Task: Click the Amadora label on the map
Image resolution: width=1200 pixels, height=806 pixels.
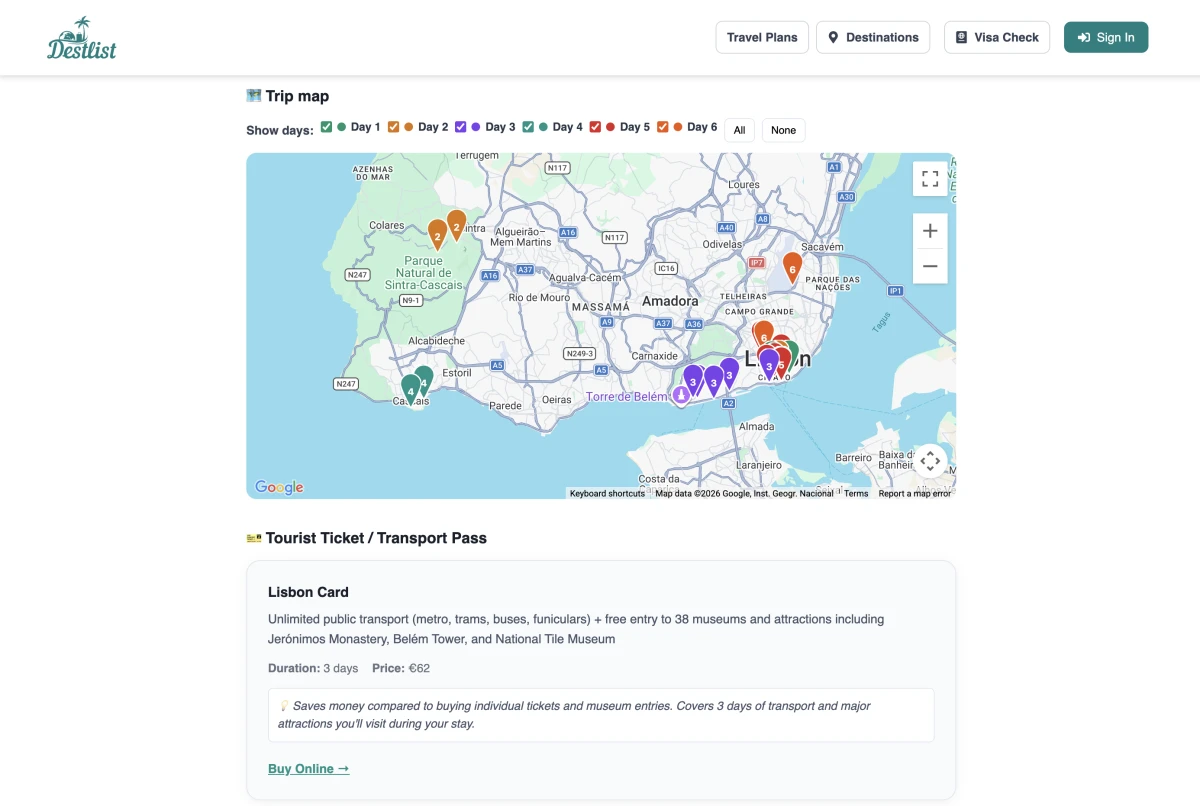Action: 670,301
